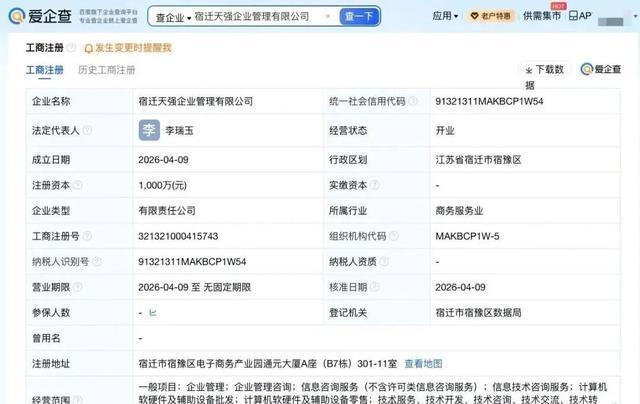Click the 李 avatar icon
The width and height of the screenshot is (640, 404).
click(149, 130)
